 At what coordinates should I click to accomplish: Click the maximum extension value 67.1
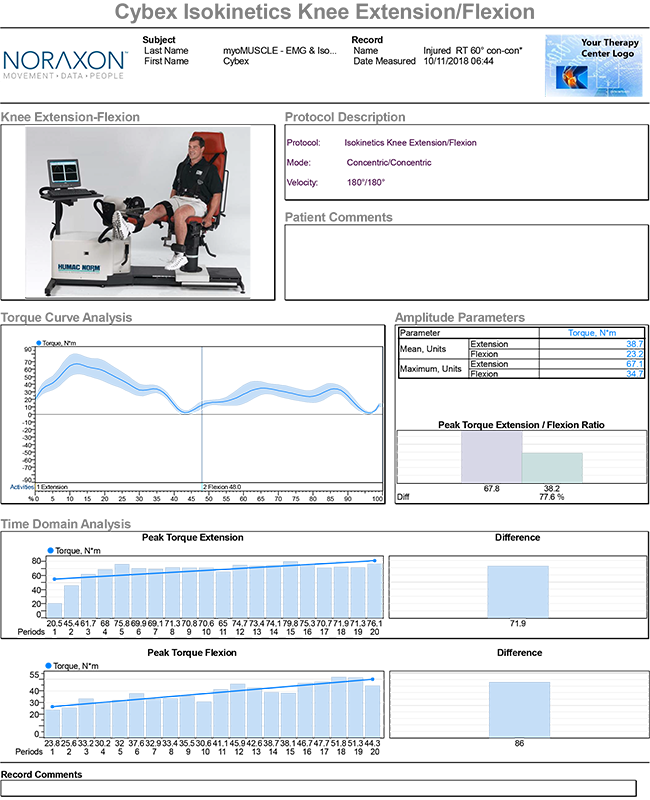coord(635,364)
